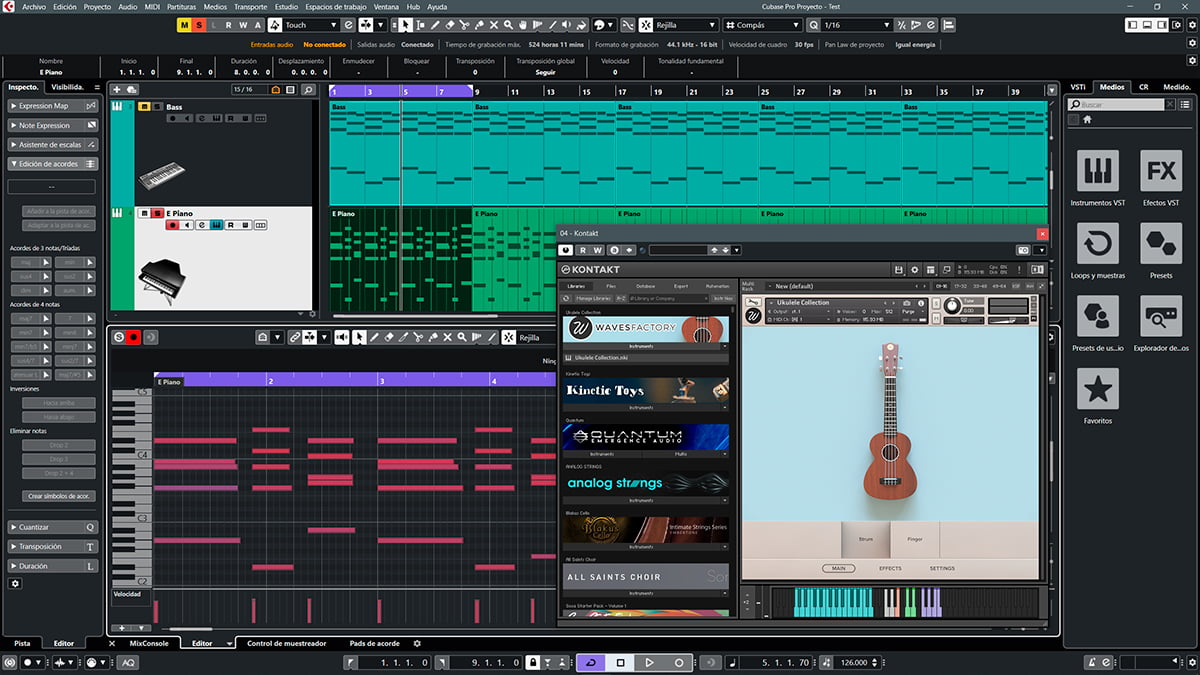
Task: Switch to the MixConsole tab
Action: (x=149, y=643)
